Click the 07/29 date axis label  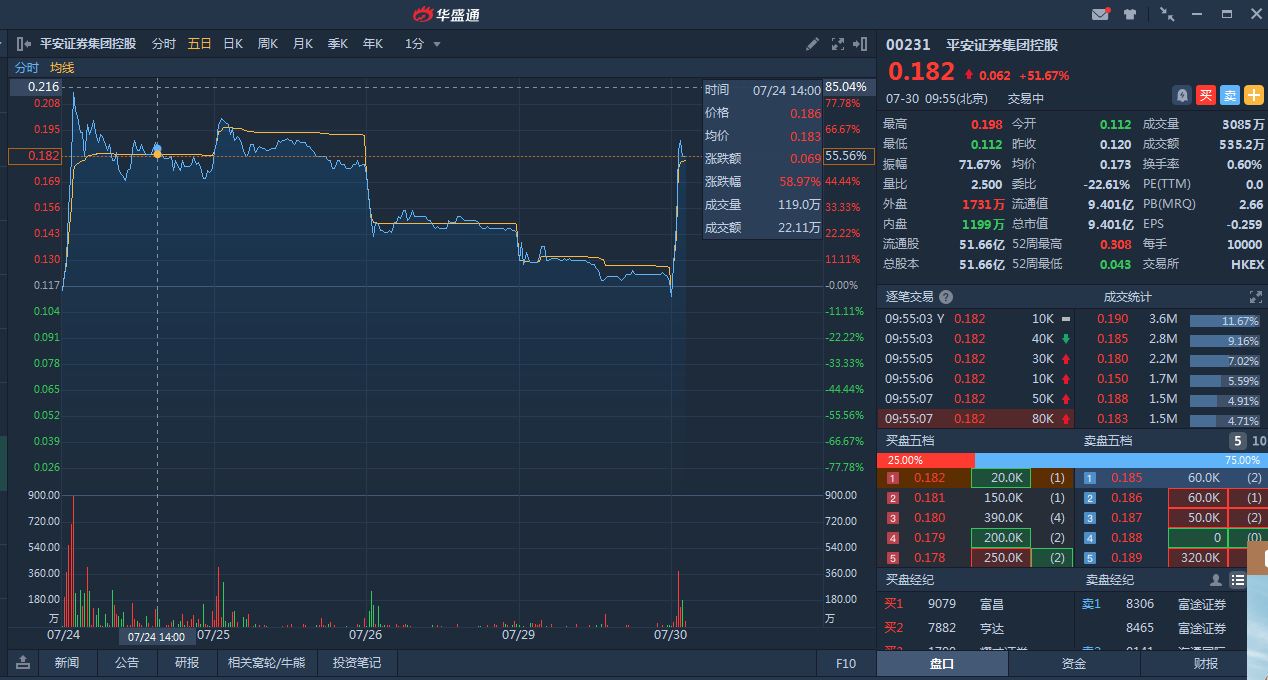click(x=518, y=635)
